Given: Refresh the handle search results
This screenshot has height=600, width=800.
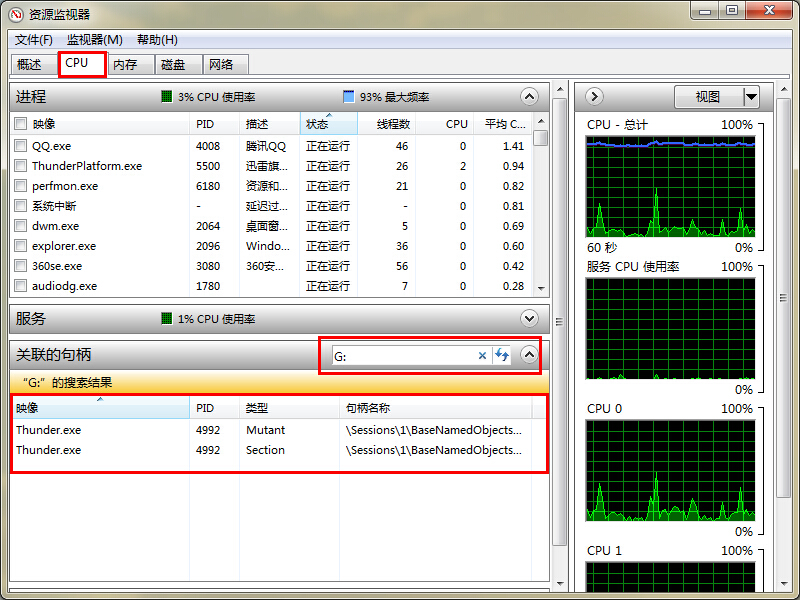Looking at the screenshot, I should click(502, 356).
